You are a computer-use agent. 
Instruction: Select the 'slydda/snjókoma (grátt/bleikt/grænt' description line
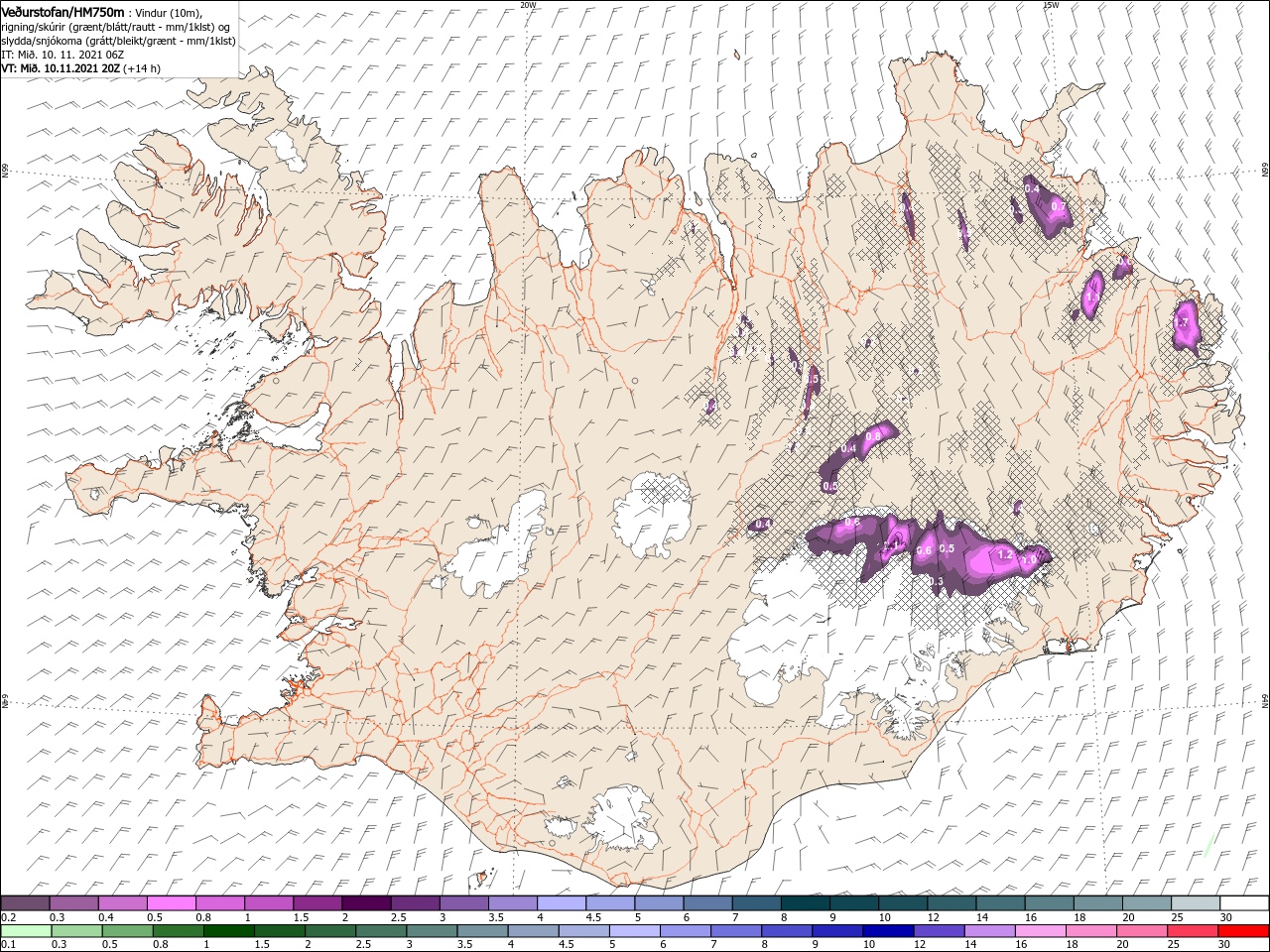coord(118,41)
